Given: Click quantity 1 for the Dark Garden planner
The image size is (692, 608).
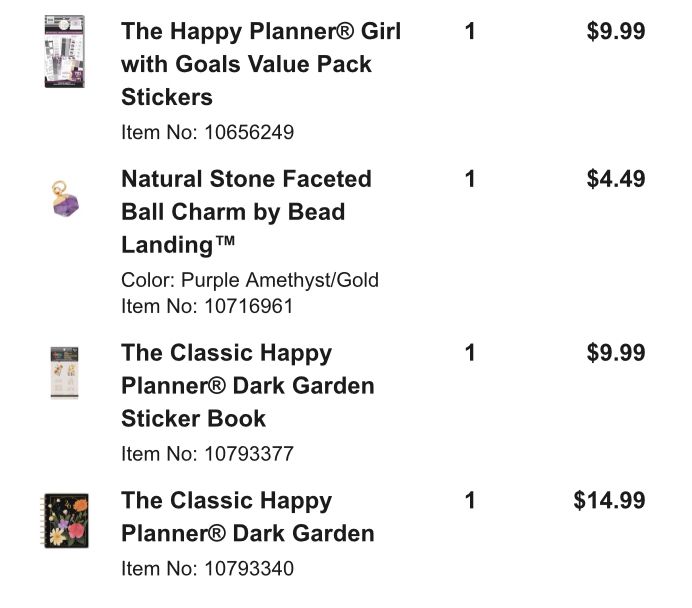Looking at the screenshot, I should tap(470, 500).
